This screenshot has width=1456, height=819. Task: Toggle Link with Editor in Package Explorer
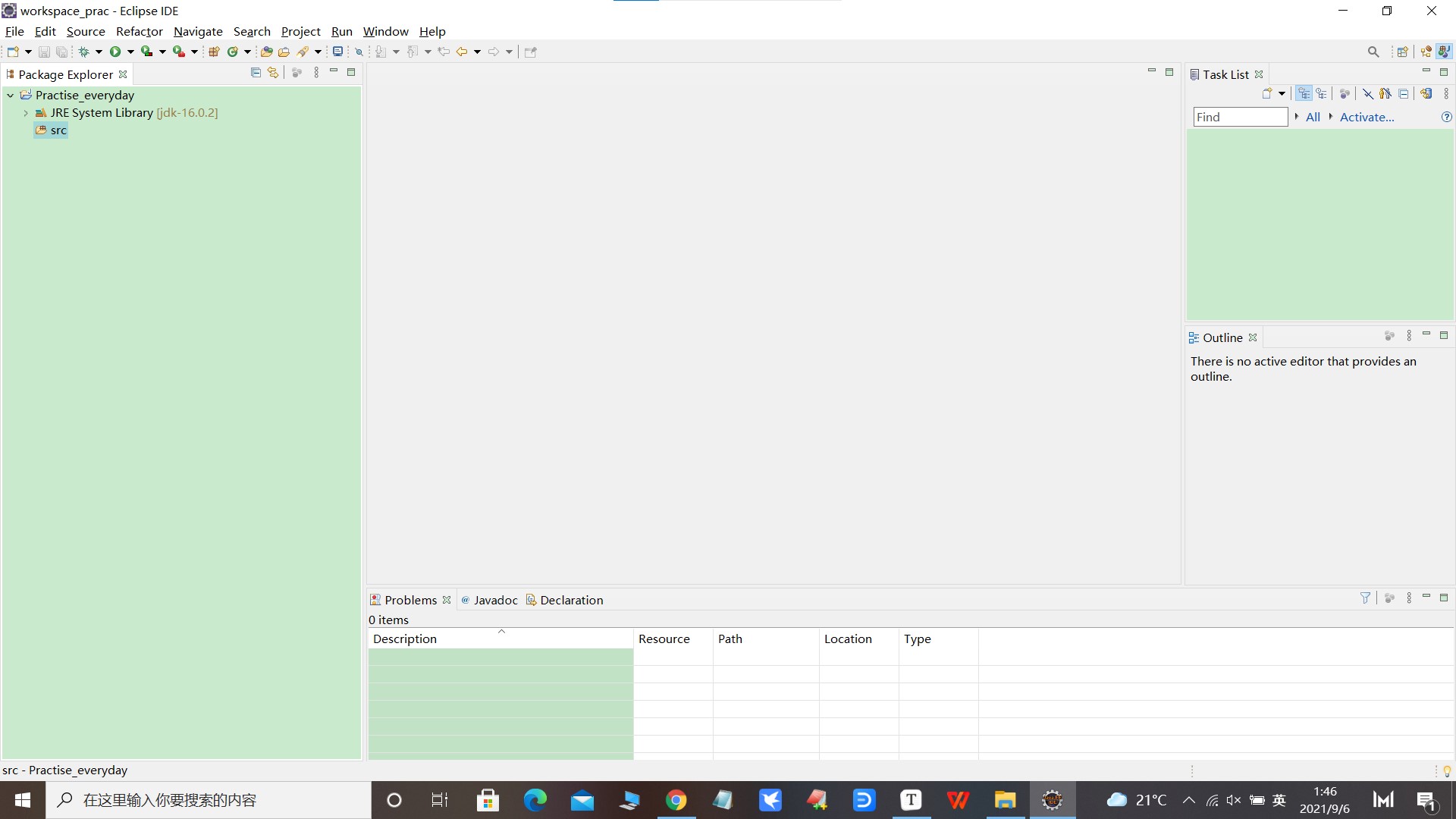273,73
